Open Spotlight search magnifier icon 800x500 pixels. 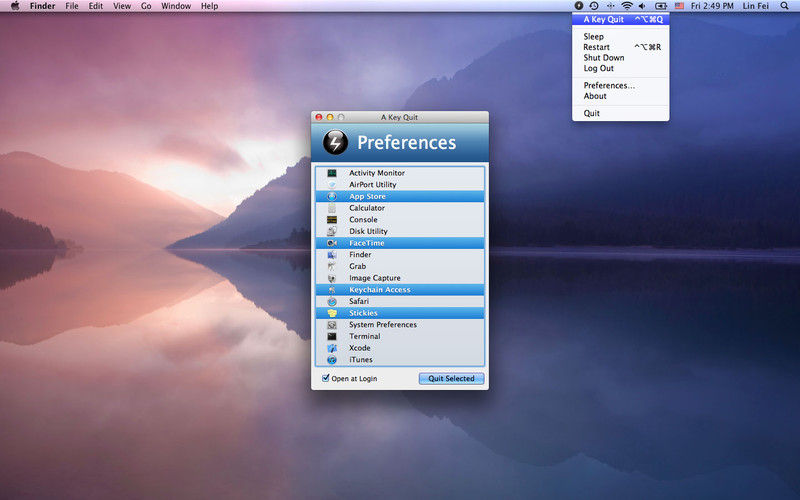pyautogui.click(x=784, y=6)
